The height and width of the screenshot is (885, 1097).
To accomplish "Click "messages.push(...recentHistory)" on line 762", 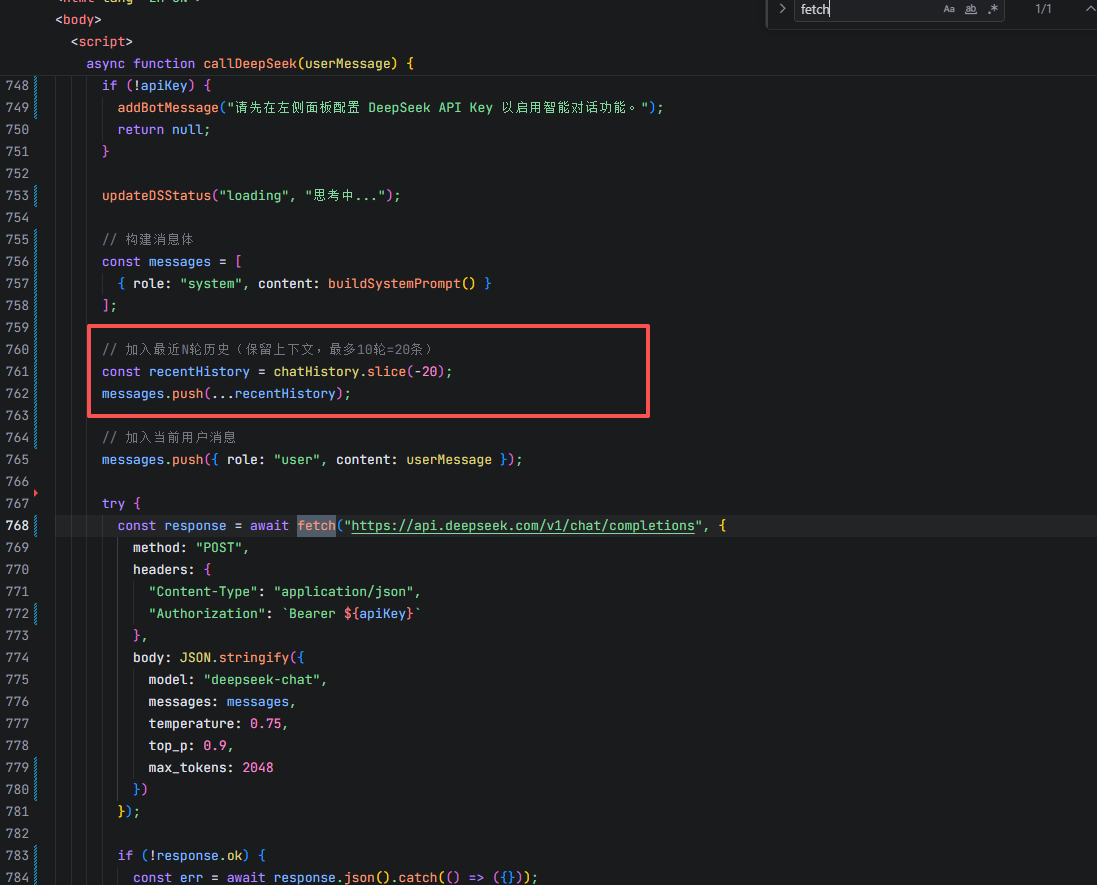I will [x=222, y=393].
